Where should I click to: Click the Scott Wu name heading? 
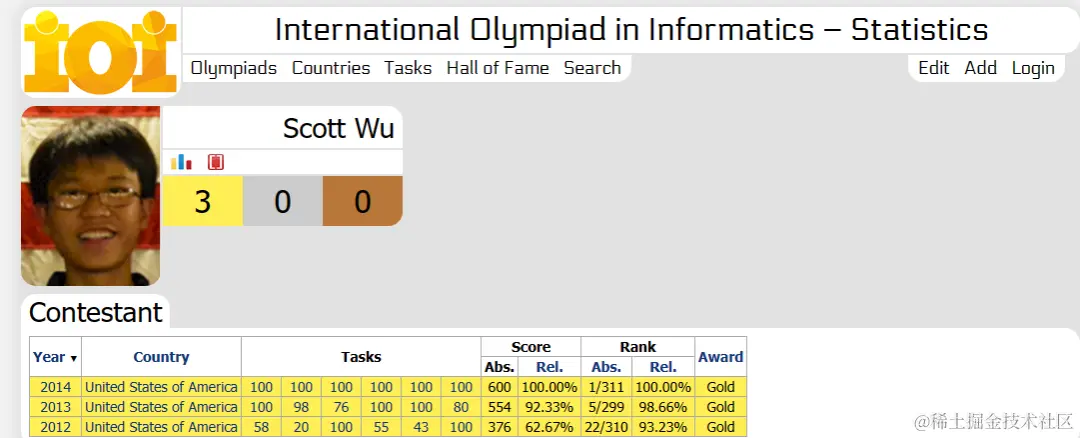[338, 128]
